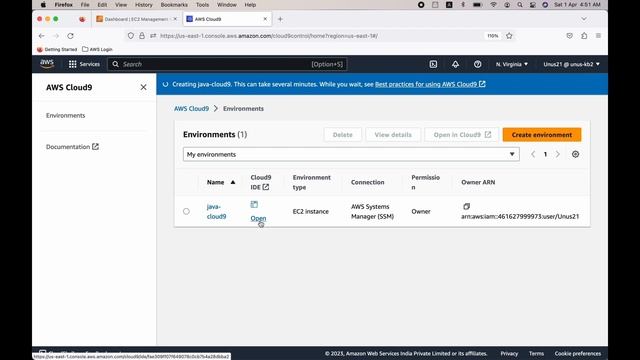Click the AWS search field
Viewport: 640px width, 360px height.
tap(227, 64)
